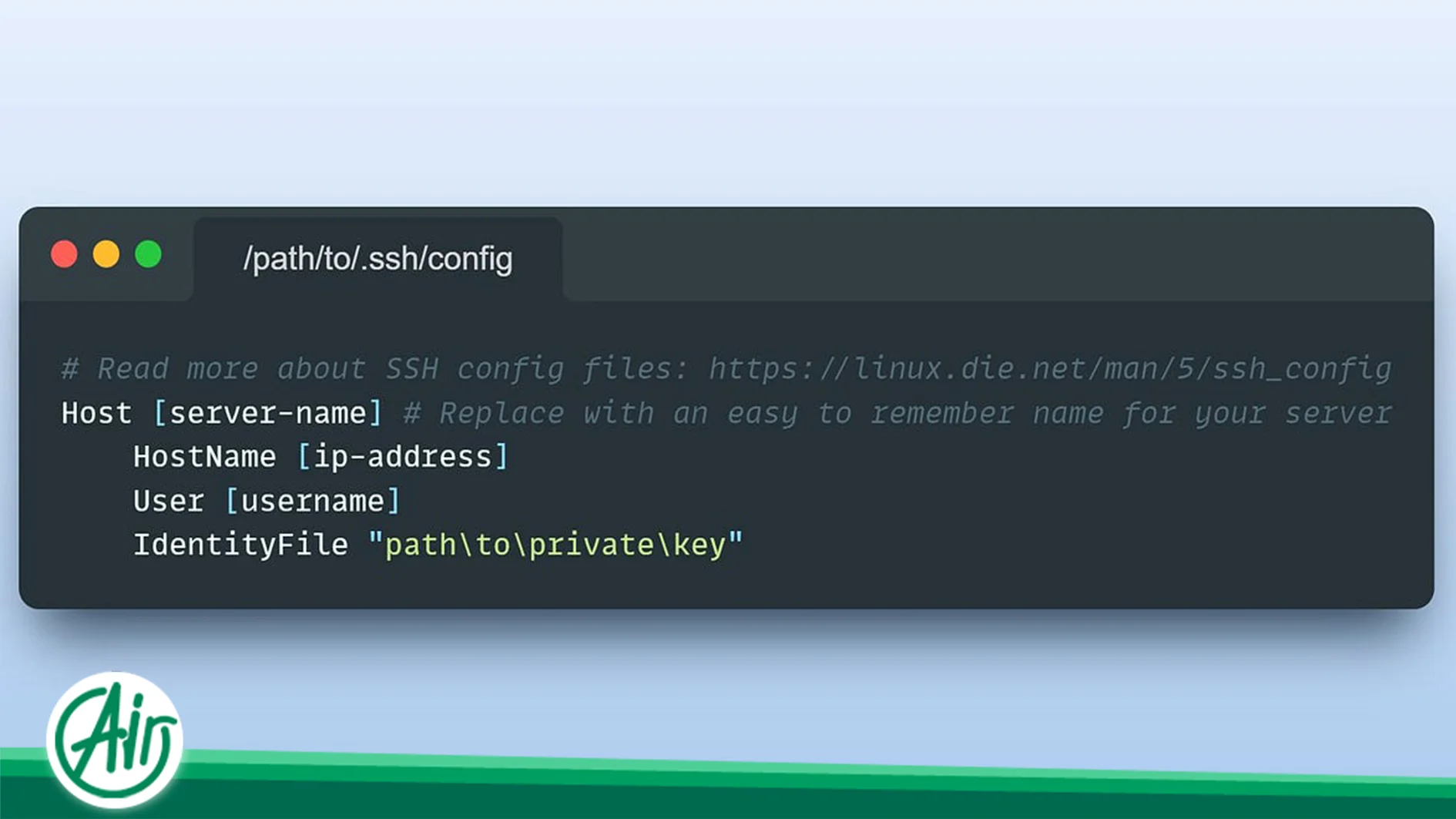1456x819 pixels.
Task: Select the /path/to/.ssh/config tab
Action: click(377, 259)
